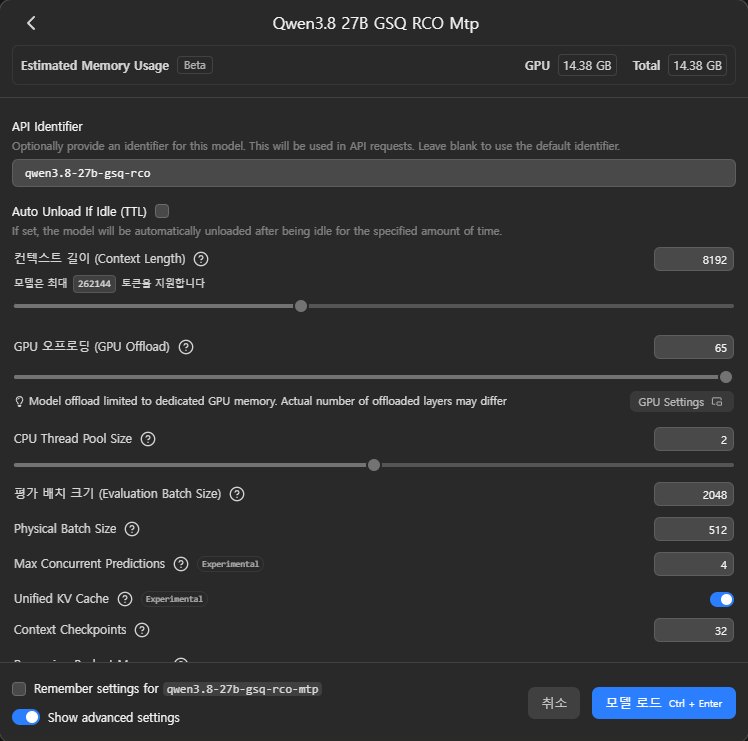Click Experimental tag beside Max Concurrent Predictions
748x741 pixels.
[230, 564]
